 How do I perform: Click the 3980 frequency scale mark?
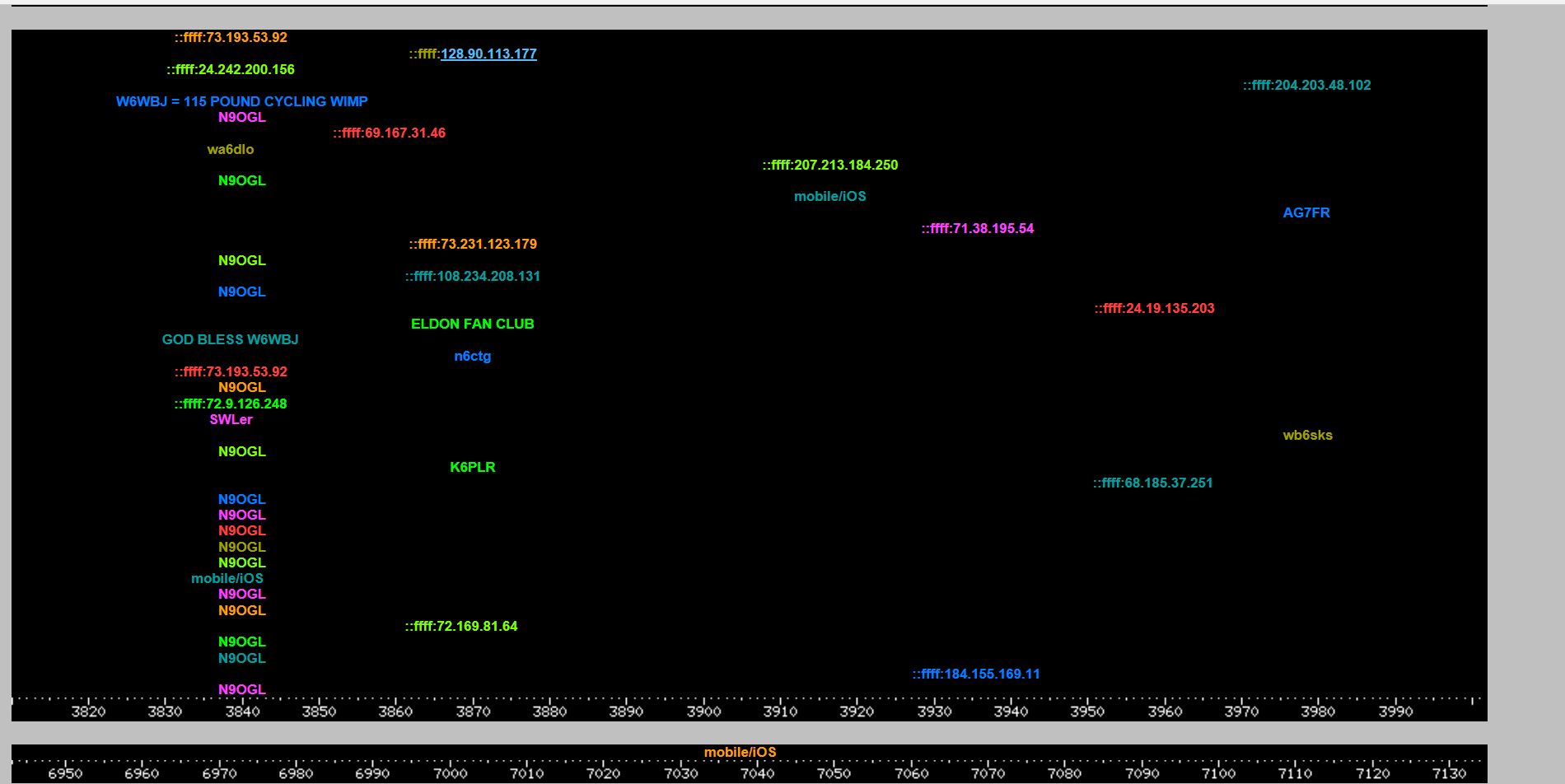pos(1318,712)
